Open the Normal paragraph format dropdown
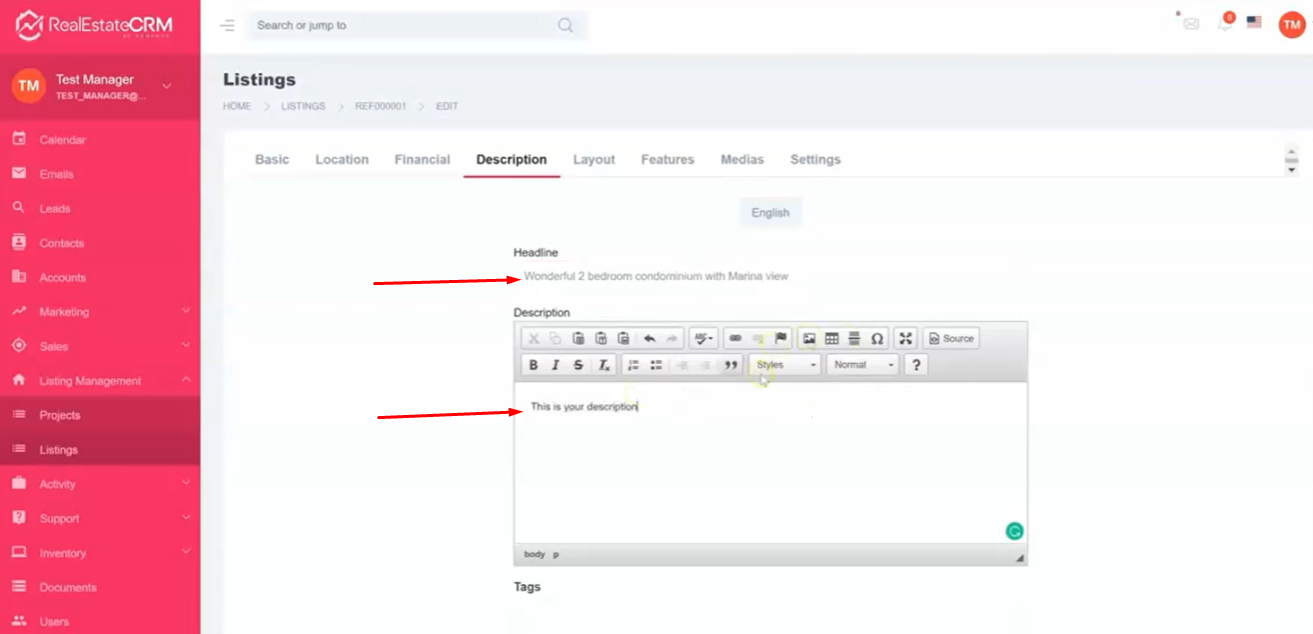The width and height of the screenshot is (1313, 634). point(862,365)
